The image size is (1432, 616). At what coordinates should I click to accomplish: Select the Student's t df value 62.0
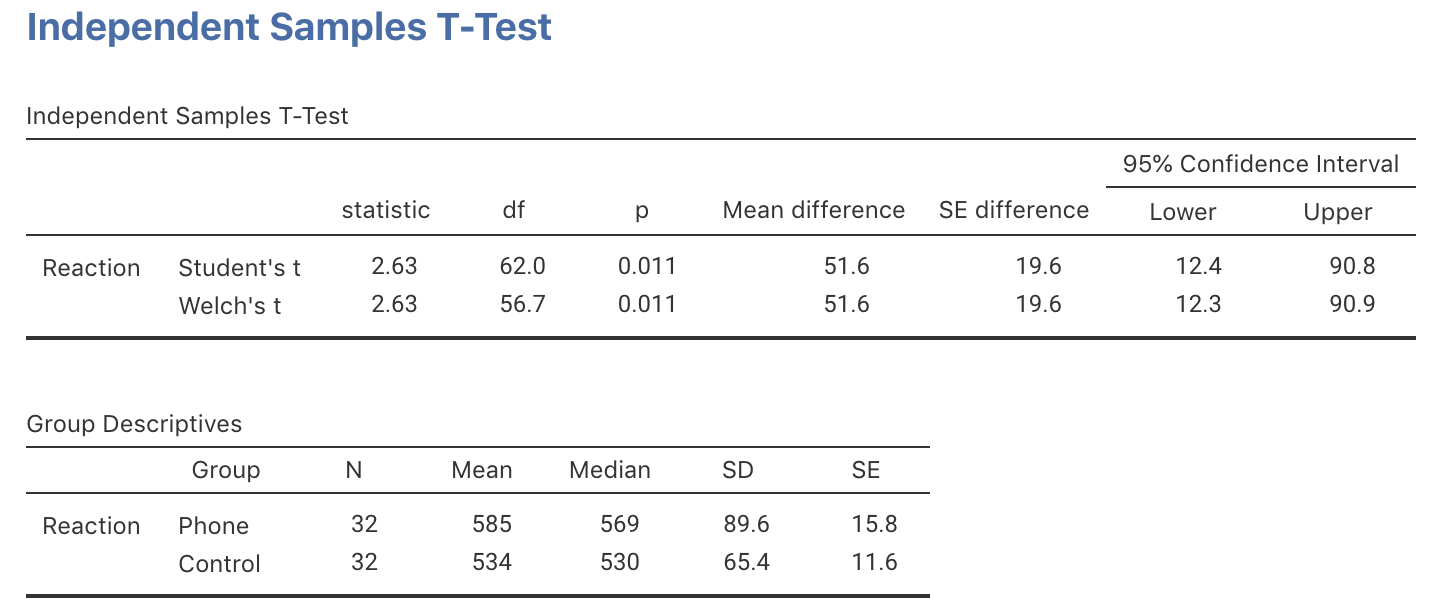point(522,266)
